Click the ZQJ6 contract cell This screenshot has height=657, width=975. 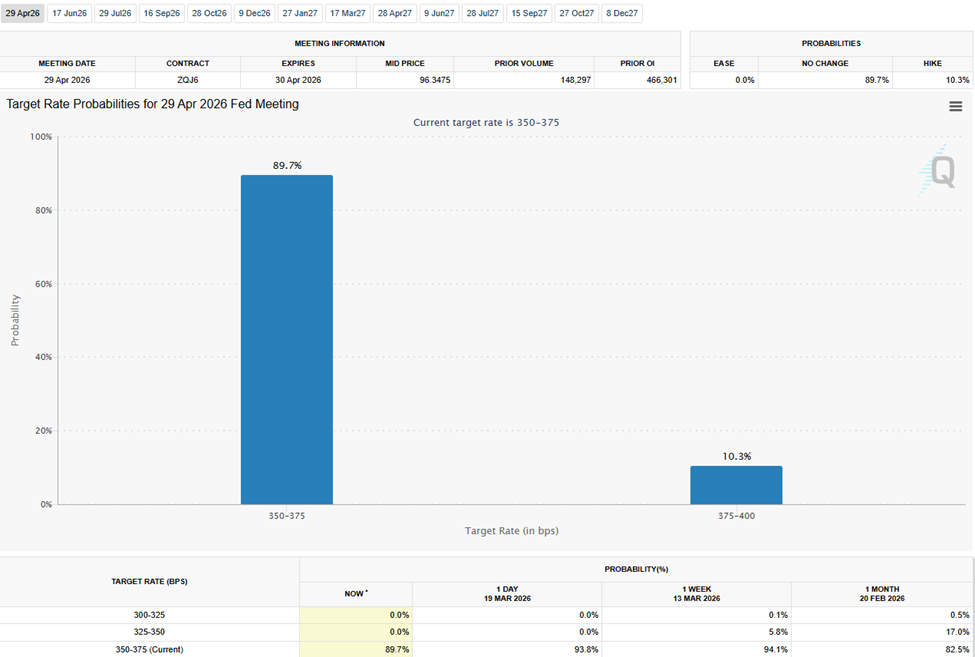click(x=188, y=80)
